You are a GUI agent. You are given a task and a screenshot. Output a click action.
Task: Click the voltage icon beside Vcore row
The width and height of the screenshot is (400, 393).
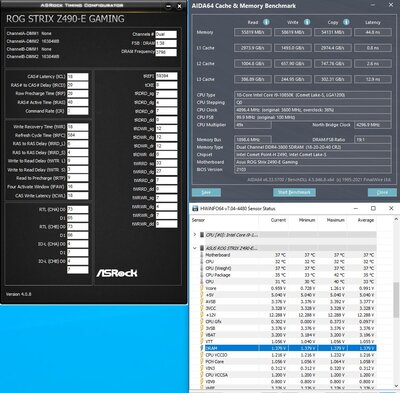pyautogui.click(x=202, y=288)
